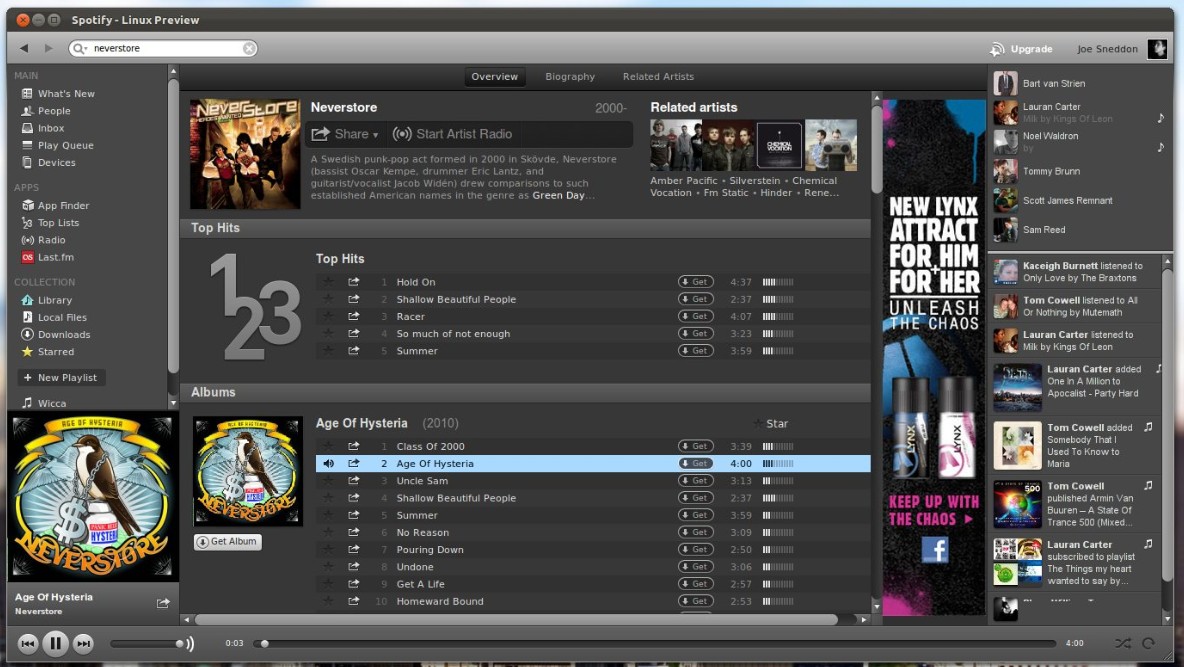The height and width of the screenshot is (667, 1184).
Task: Share the Racer track icon
Action: click(x=353, y=317)
